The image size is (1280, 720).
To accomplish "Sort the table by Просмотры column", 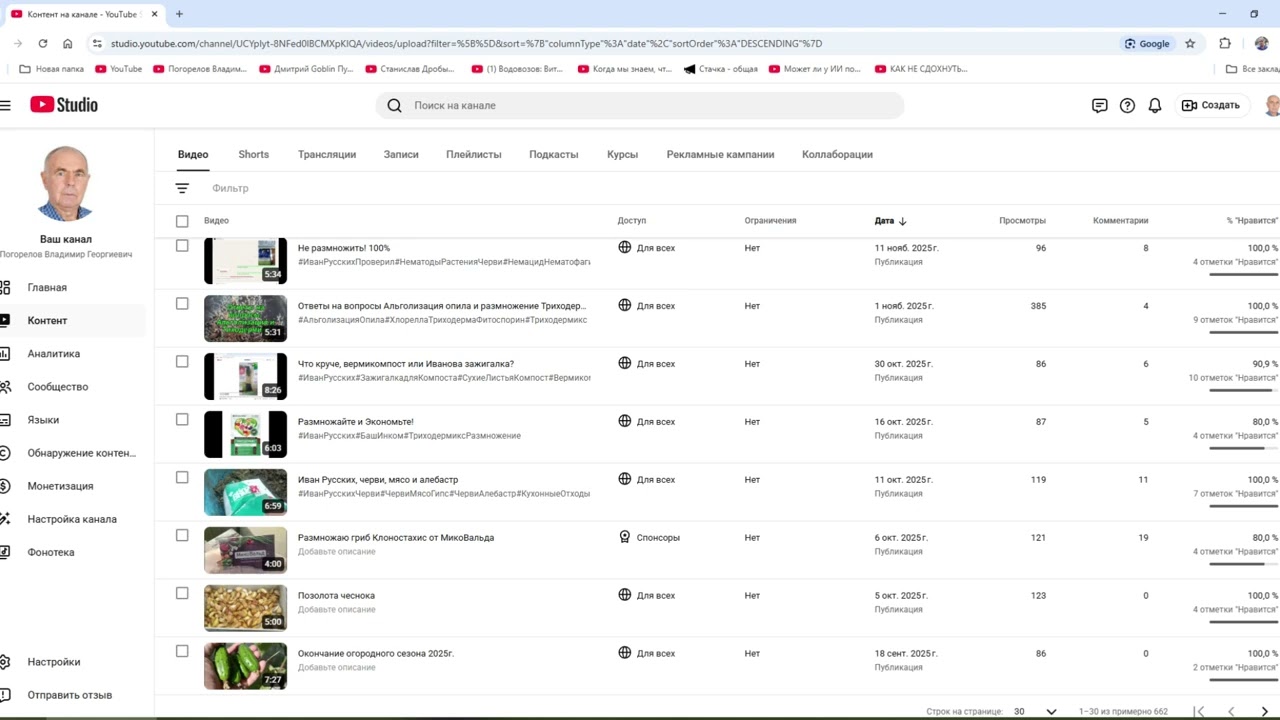I will (x=1022, y=221).
